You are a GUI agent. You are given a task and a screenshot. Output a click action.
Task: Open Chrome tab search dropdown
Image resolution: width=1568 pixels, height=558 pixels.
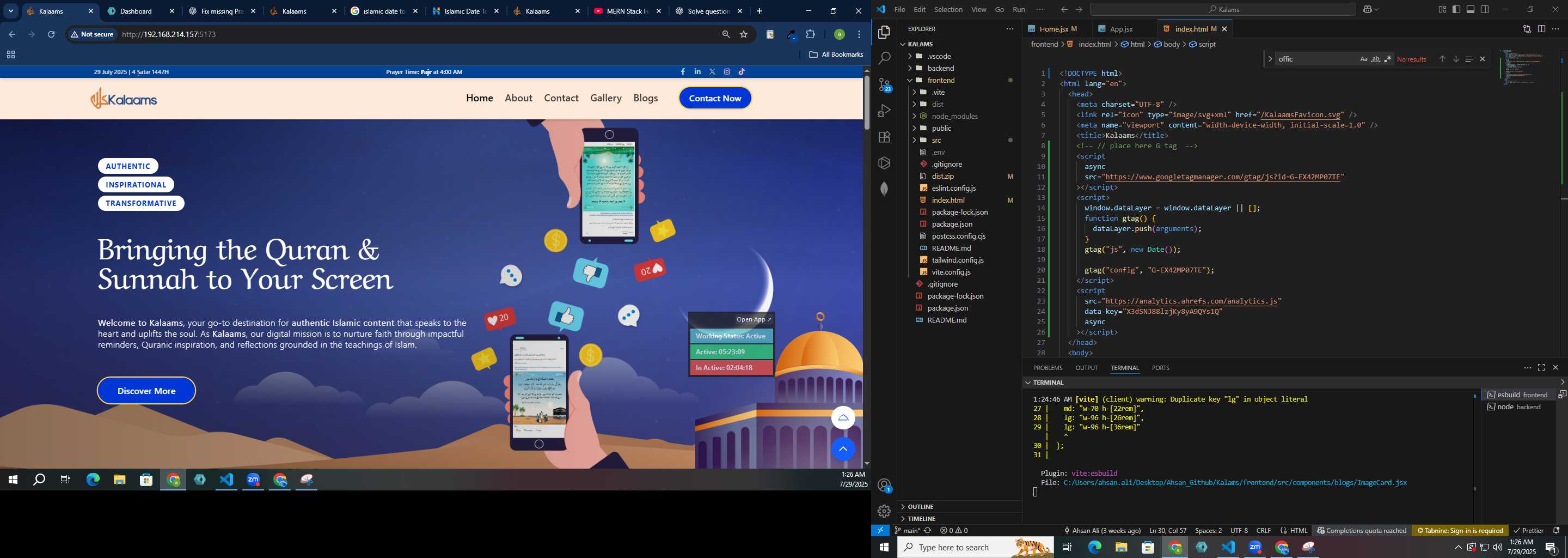[x=11, y=11]
